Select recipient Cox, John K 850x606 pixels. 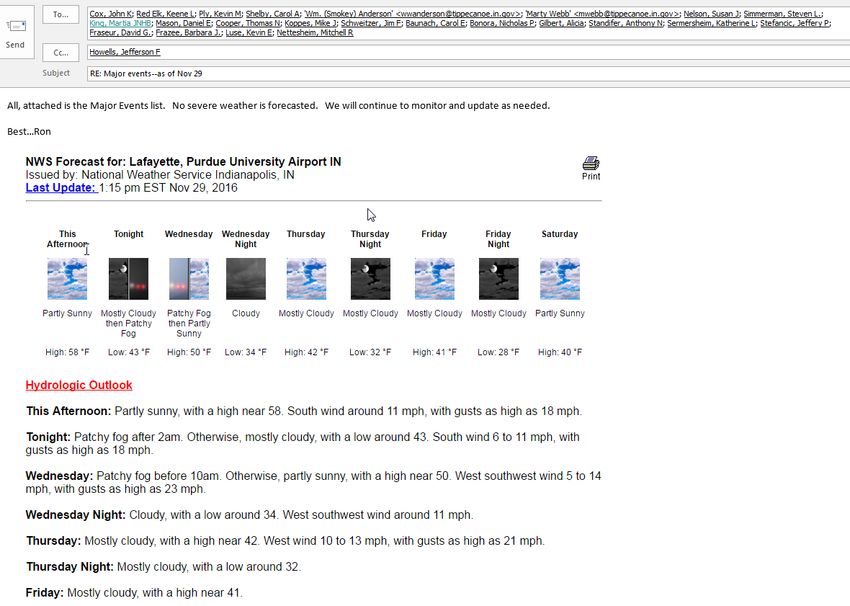coord(111,14)
